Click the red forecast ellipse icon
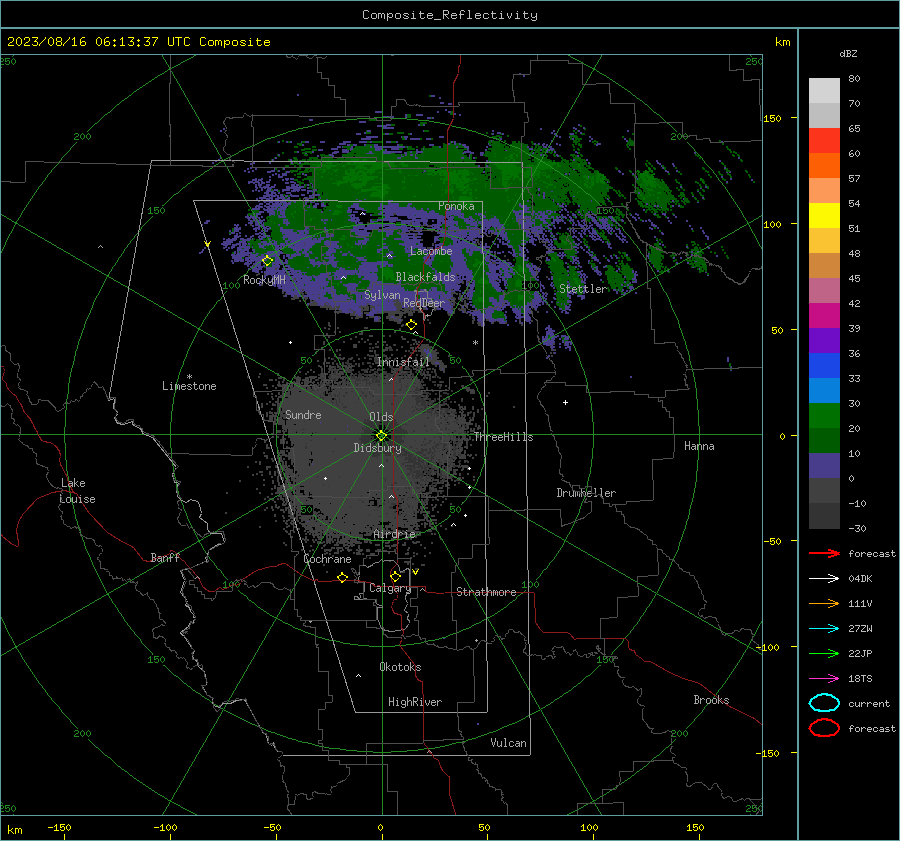Viewport: 900px width, 841px height. click(x=824, y=728)
